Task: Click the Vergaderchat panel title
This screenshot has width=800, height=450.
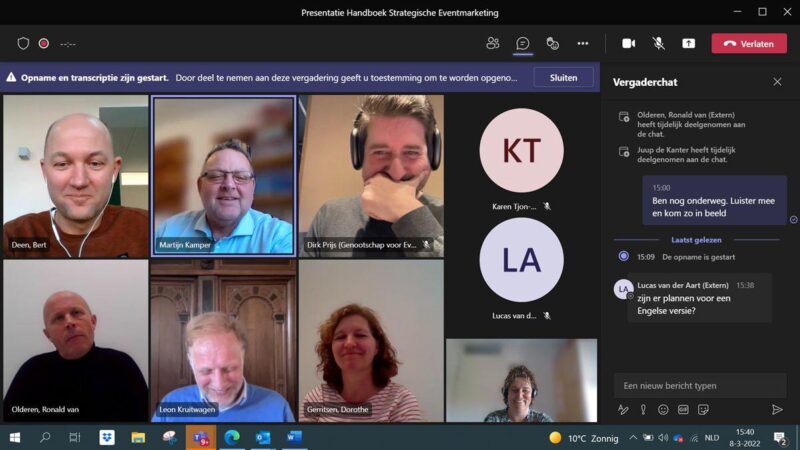Action: pos(645,82)
